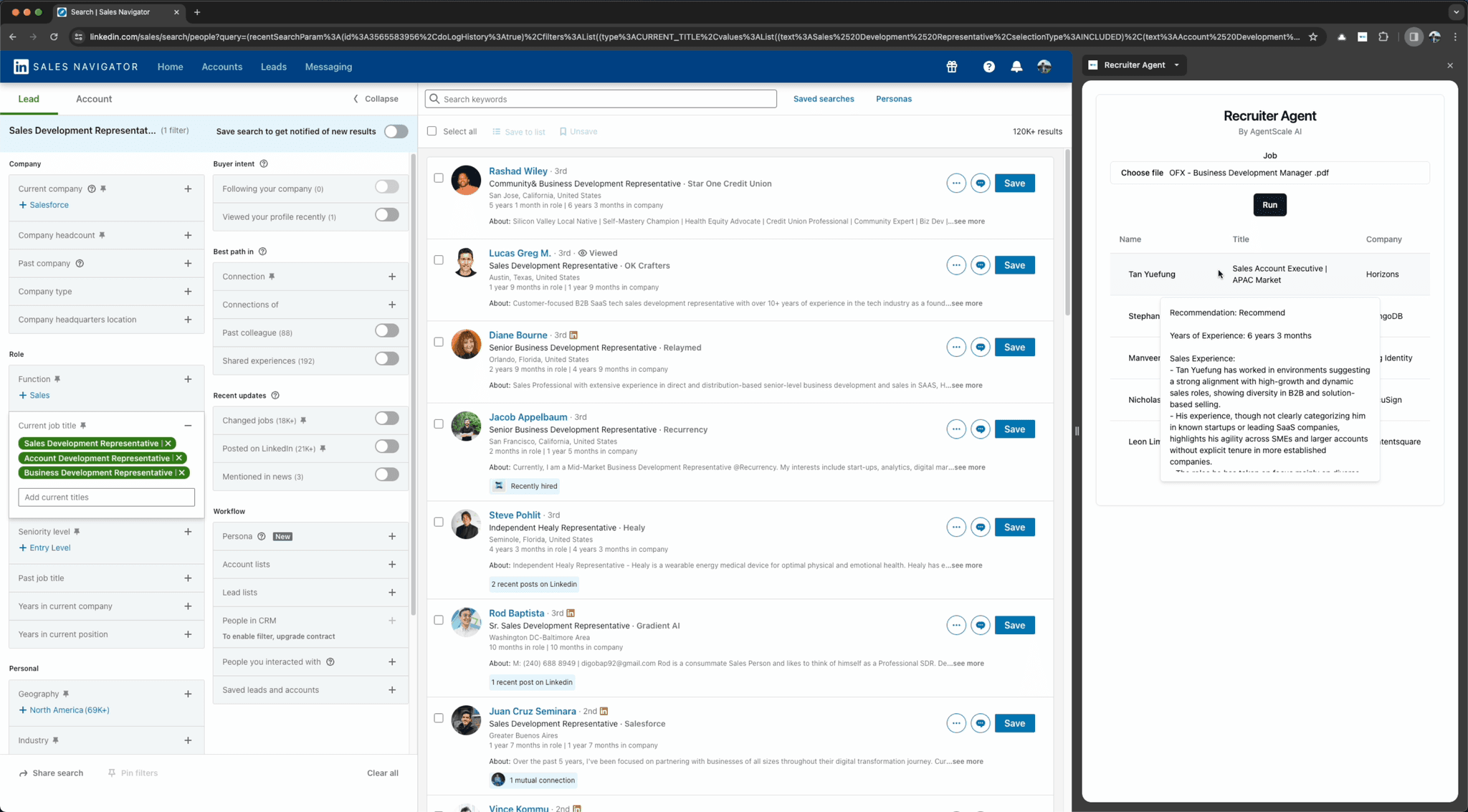Remove the Business Development Representative title tag
Screen dimensions: 1468x812
pos(182,473)
